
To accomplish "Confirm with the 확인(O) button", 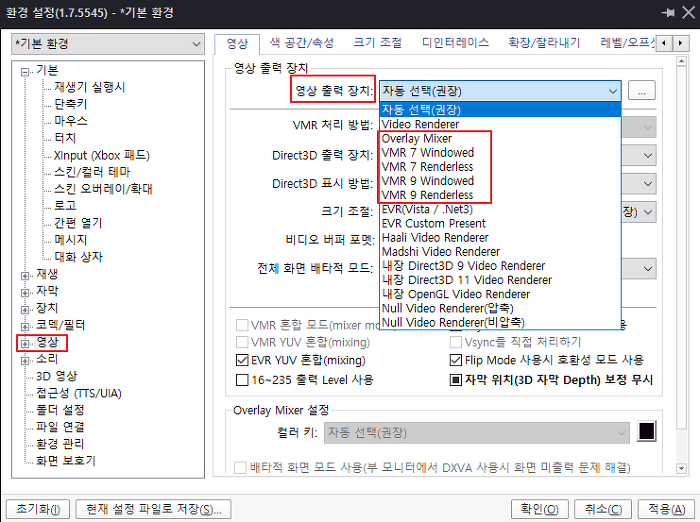I will click(x=539, y=509).
